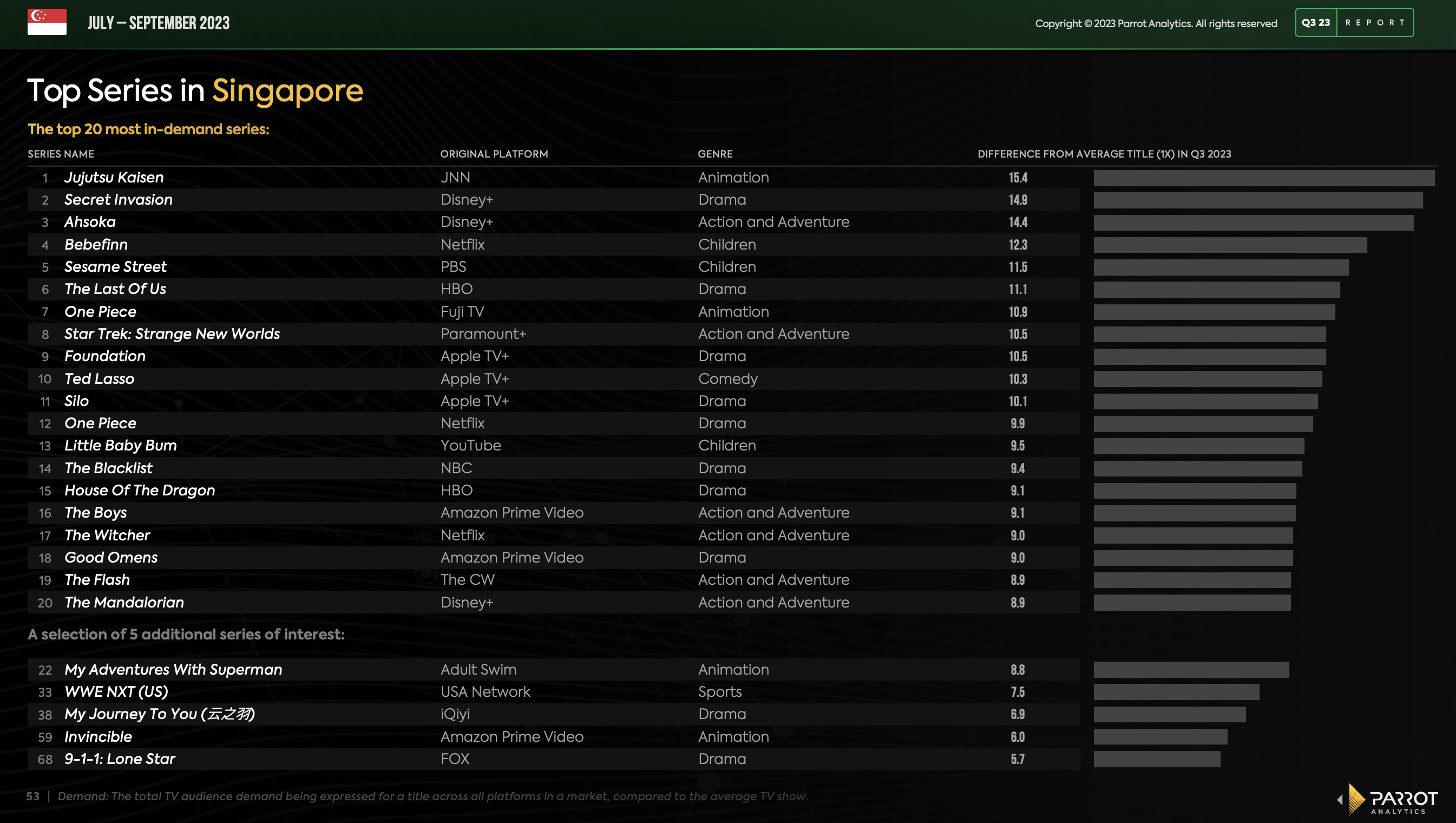The image size is (1456, 823).
Task: Click the NBC platform cell
Action: coord(456,468)
